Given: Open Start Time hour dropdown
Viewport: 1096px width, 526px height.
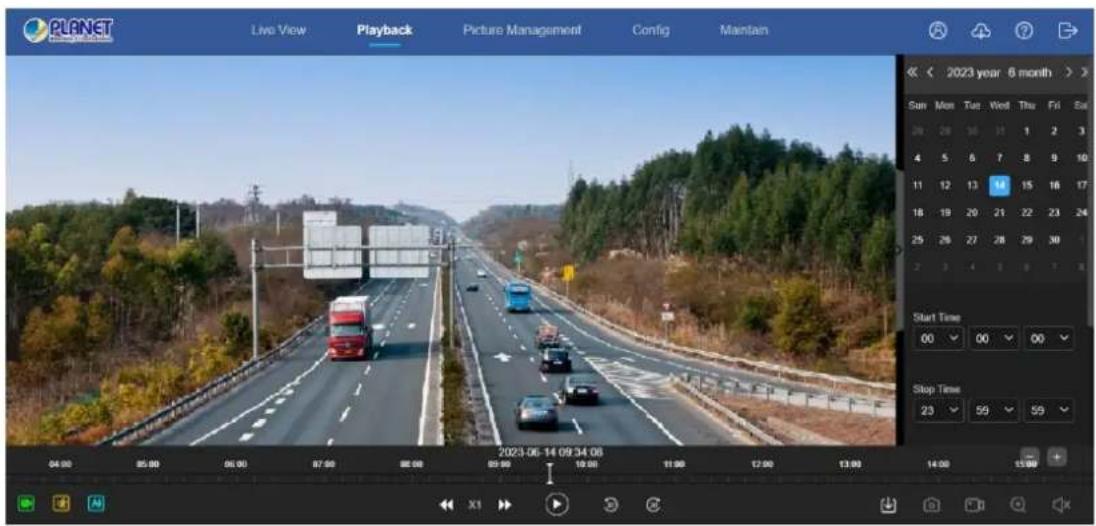Looking at the screenshot, I should [x=937, y=337].
